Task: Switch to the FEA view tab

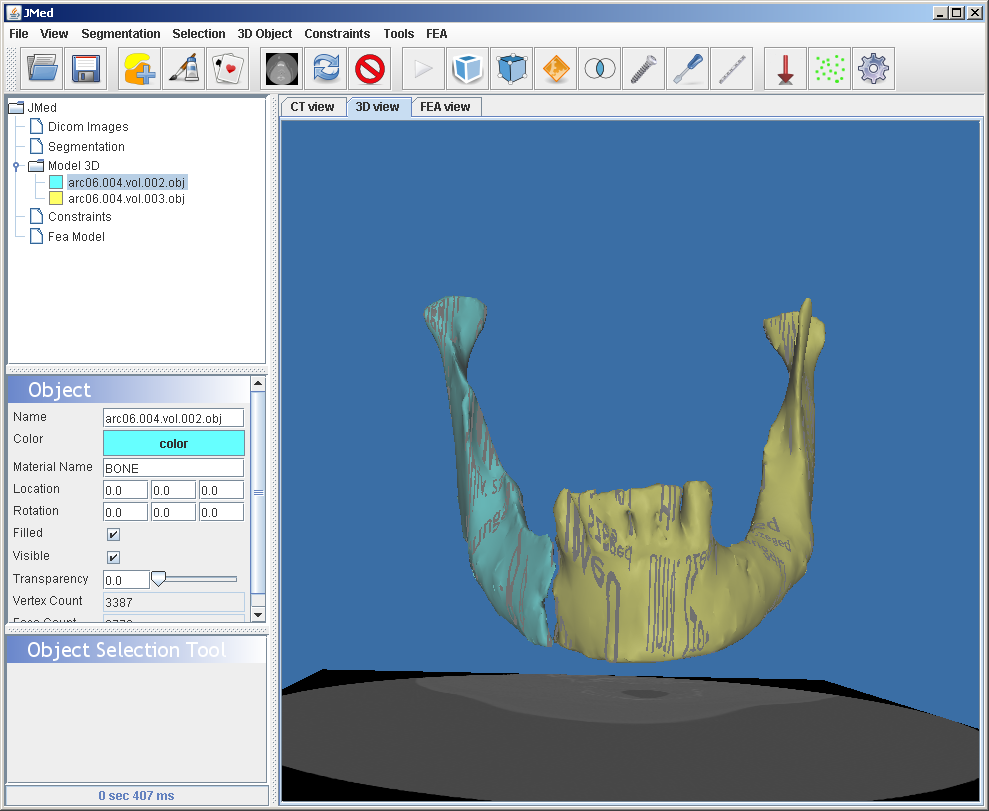Action: point(445,107)
